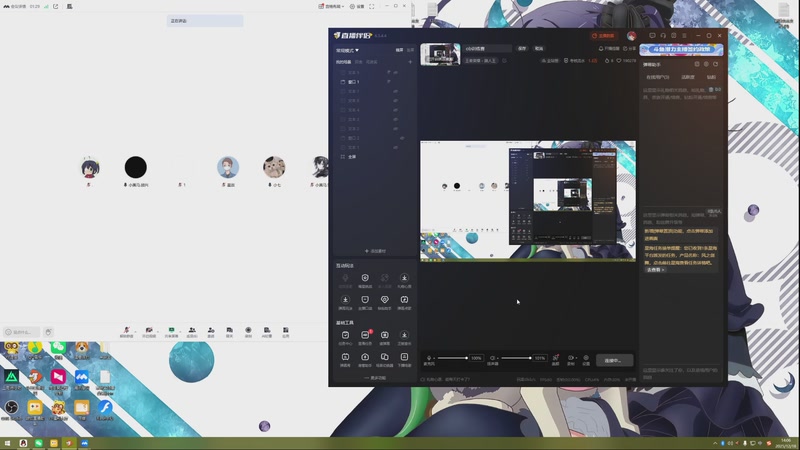This screenshot has width=800, height=450.
Task: Click 添加素材 add source button
Action: pyautogui.click(x=375, y=251)
